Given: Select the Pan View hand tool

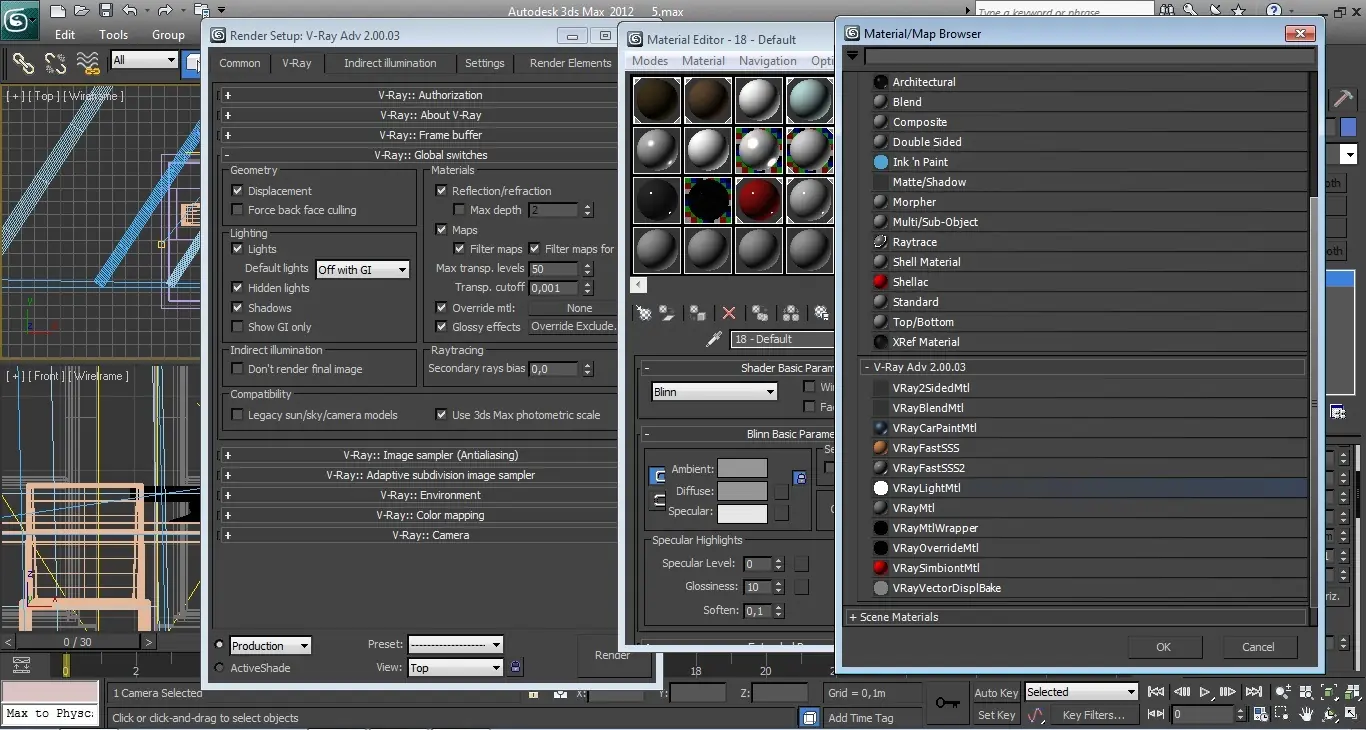Looking at the screenshot, I should pyautogui.click(x=1306, y=714).
